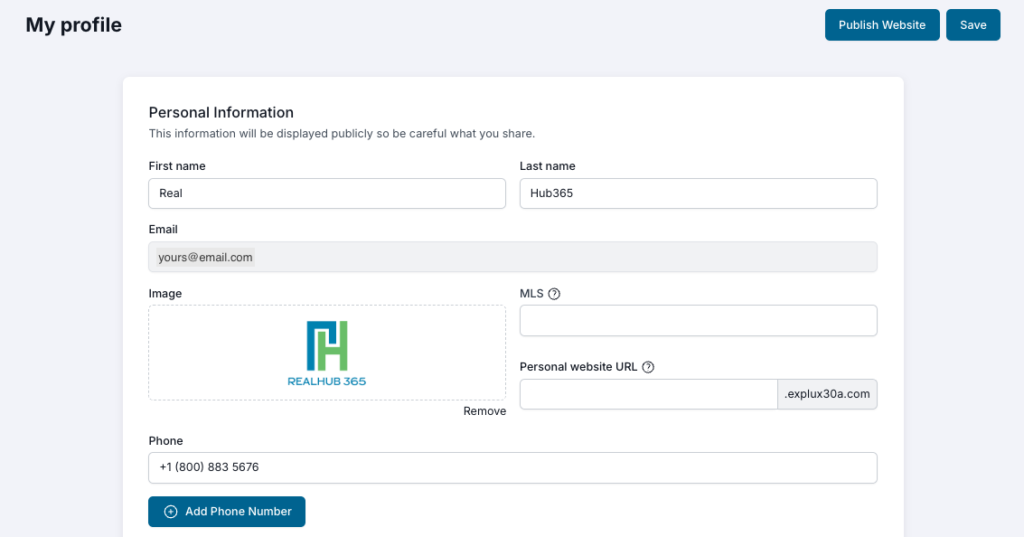Click the Add Phone Number button label

point(238,511)
